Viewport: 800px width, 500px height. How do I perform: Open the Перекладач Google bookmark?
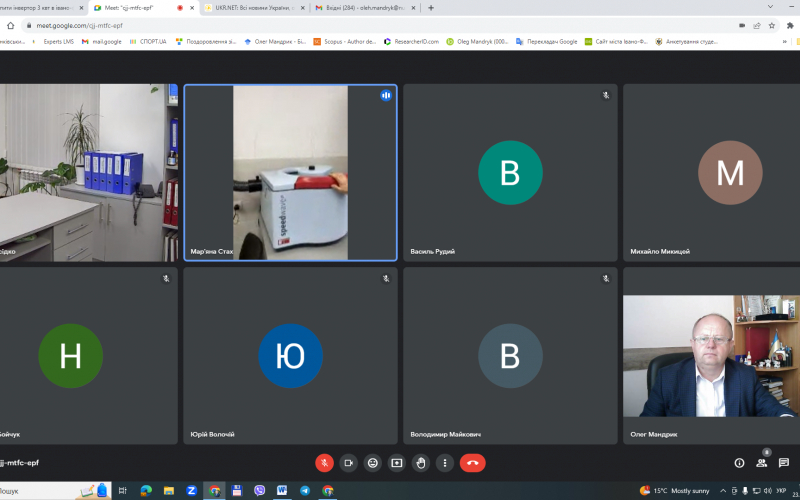pos(547,42)
